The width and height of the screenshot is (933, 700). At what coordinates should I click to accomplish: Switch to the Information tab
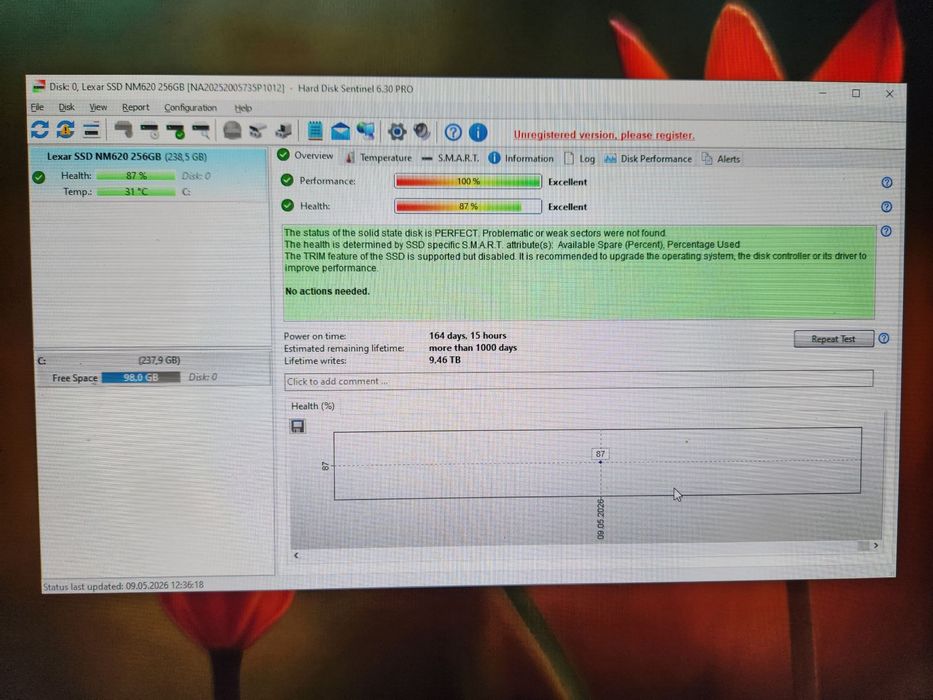point(521,158)
